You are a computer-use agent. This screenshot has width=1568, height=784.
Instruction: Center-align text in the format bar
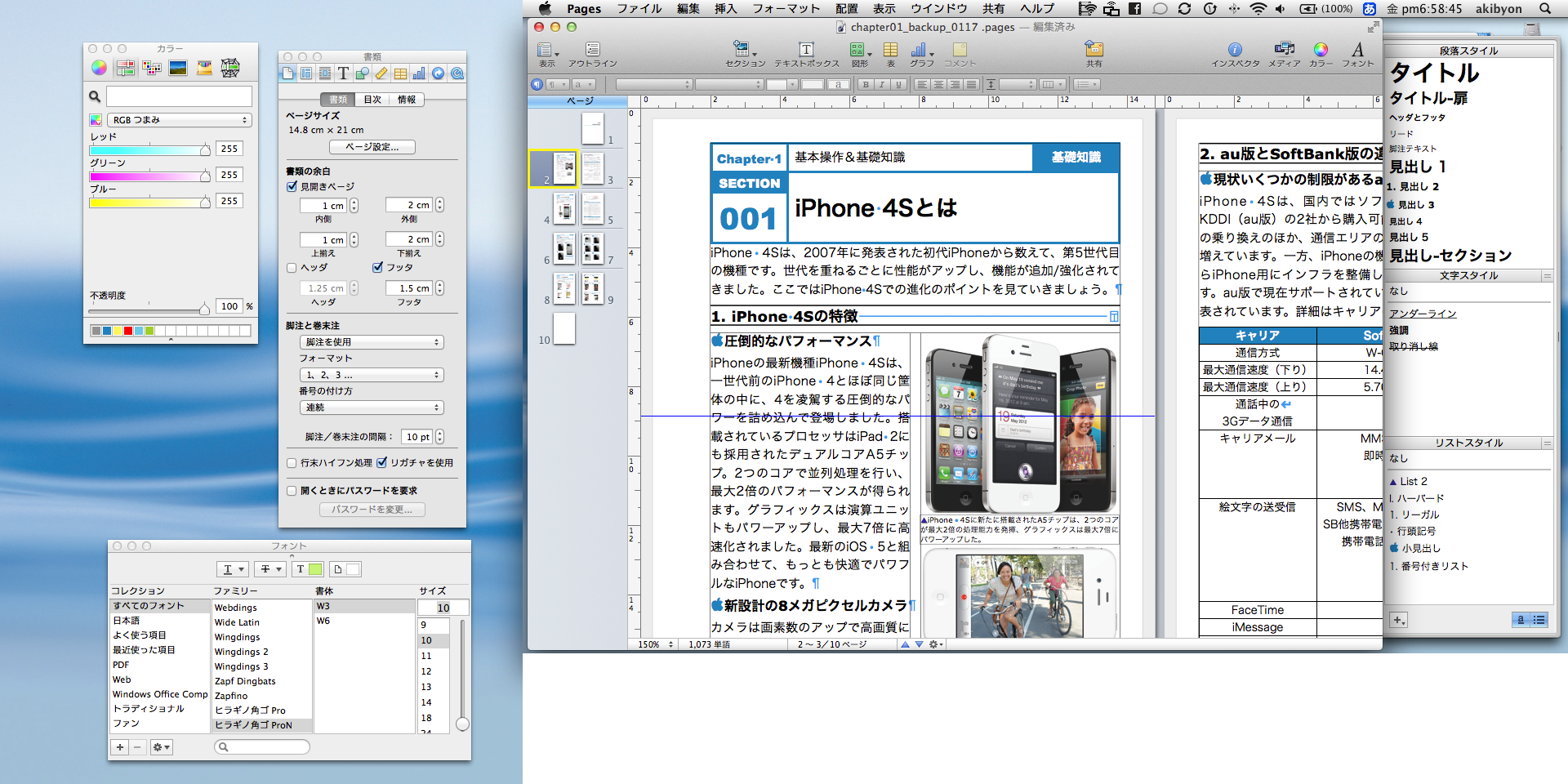tap(938, 84)
